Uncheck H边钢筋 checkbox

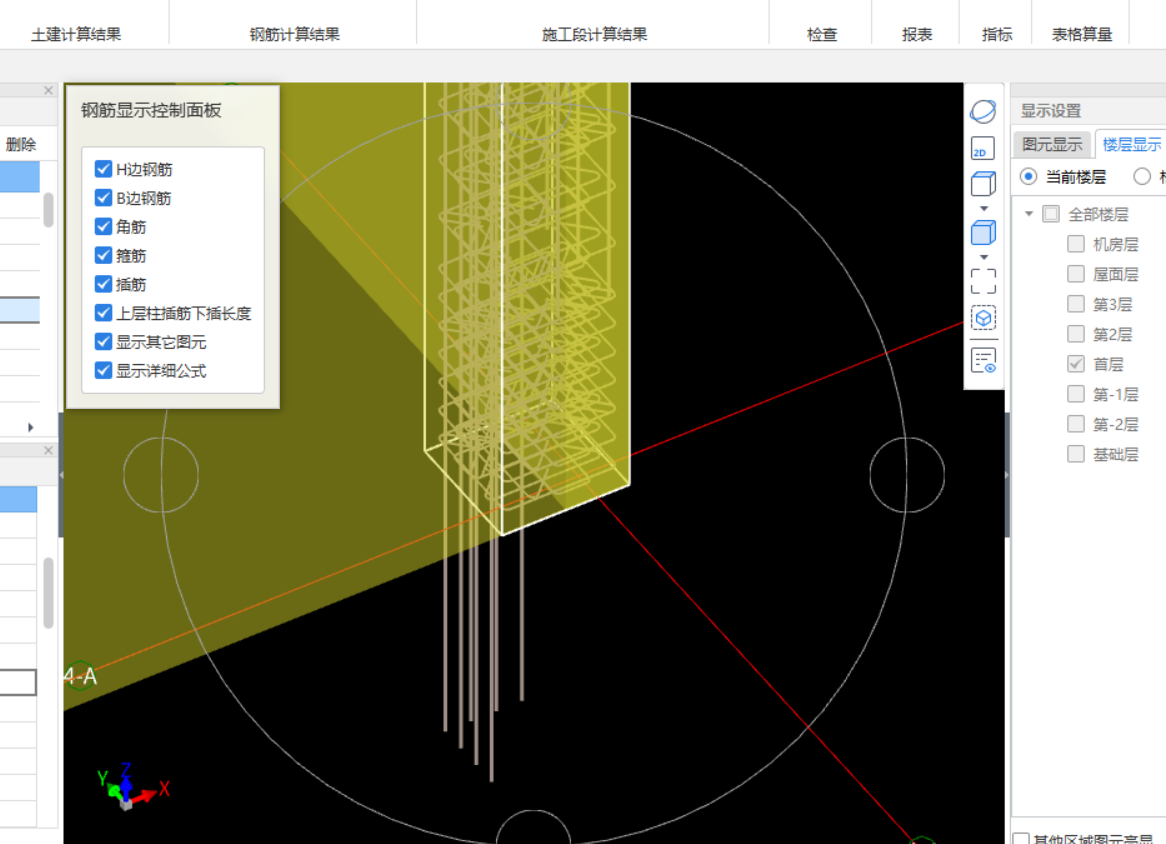tap(103, 169)
